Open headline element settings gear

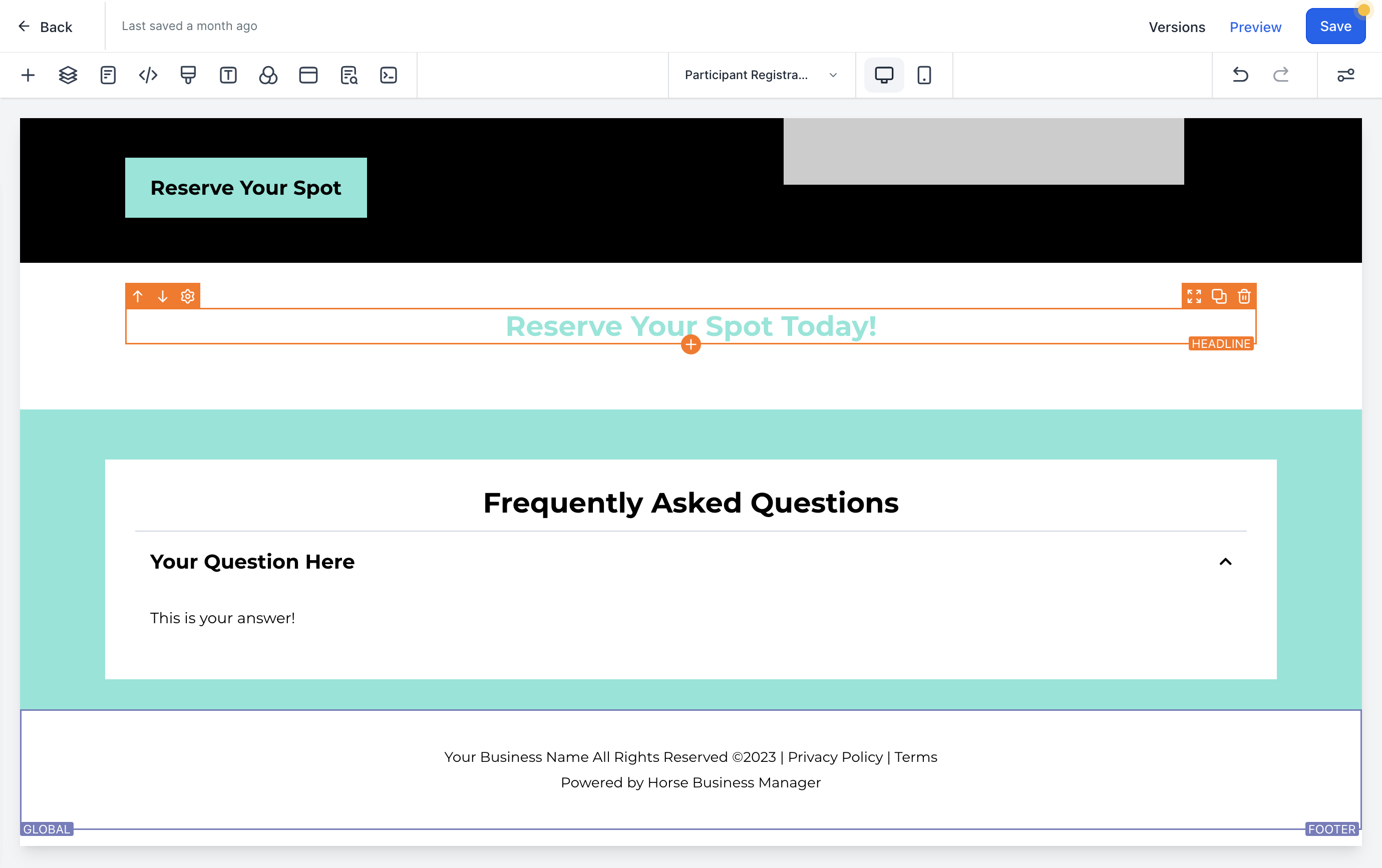coord(188,296)
